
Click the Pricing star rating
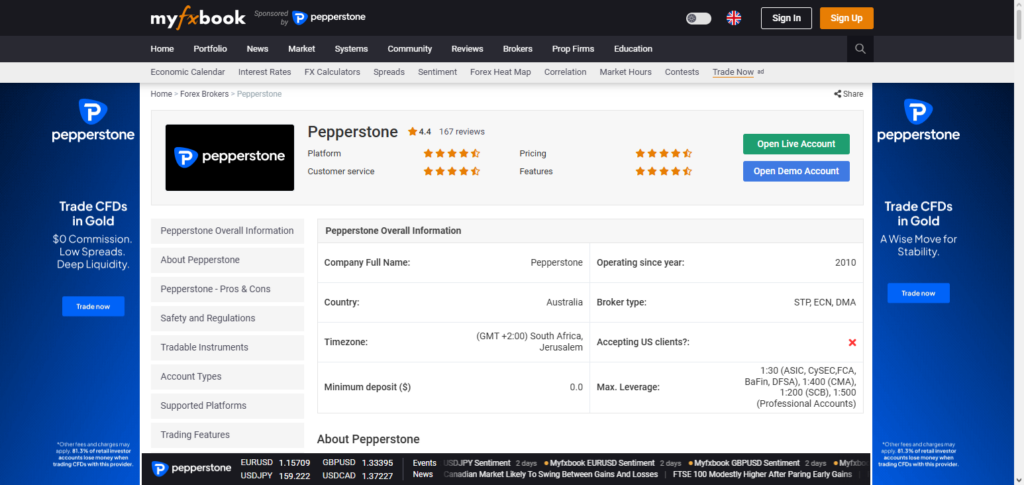tap(663, 154)
